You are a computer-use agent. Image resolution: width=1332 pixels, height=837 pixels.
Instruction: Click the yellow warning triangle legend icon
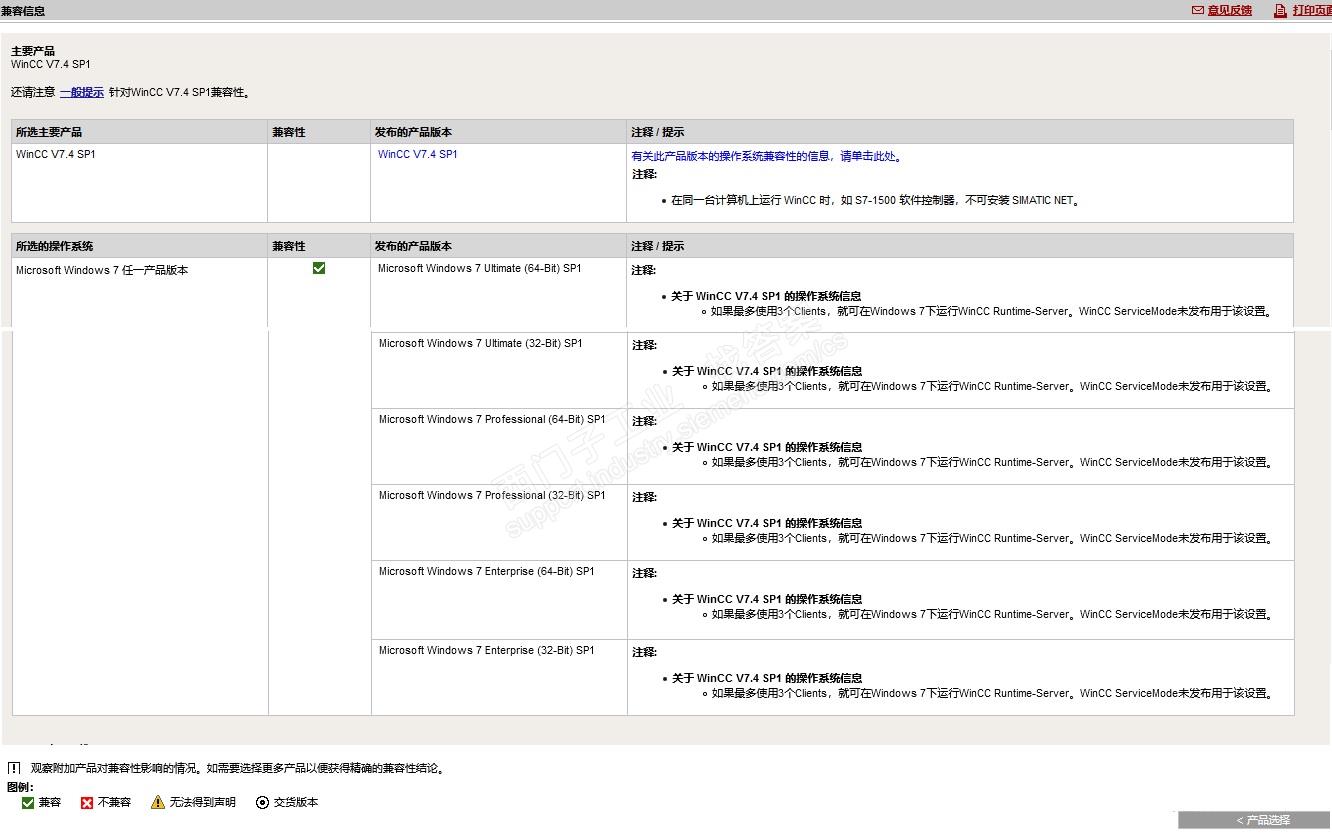click(158, 802)
